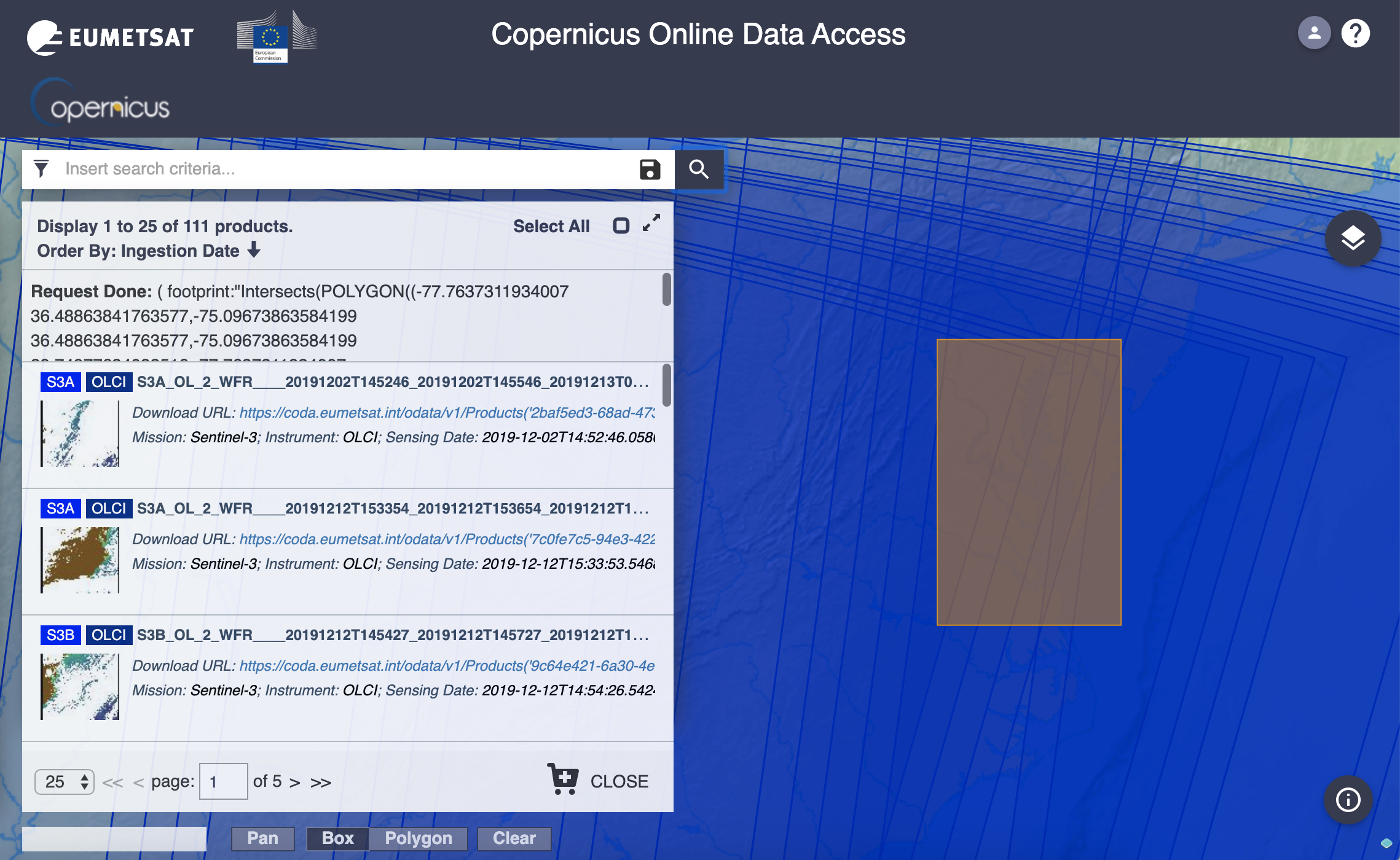Open the map layers switcher
Screen dimensions: 1400x860
(1353, 238)
